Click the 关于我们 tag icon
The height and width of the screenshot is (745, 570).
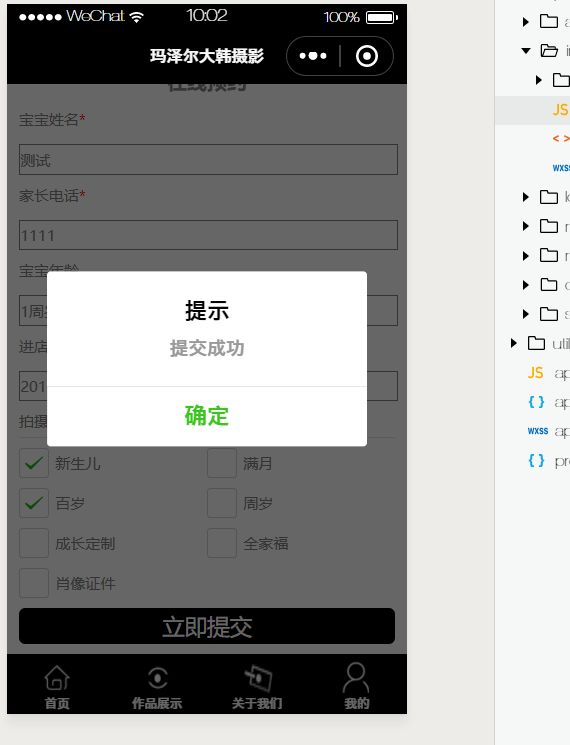pos(258,678)
